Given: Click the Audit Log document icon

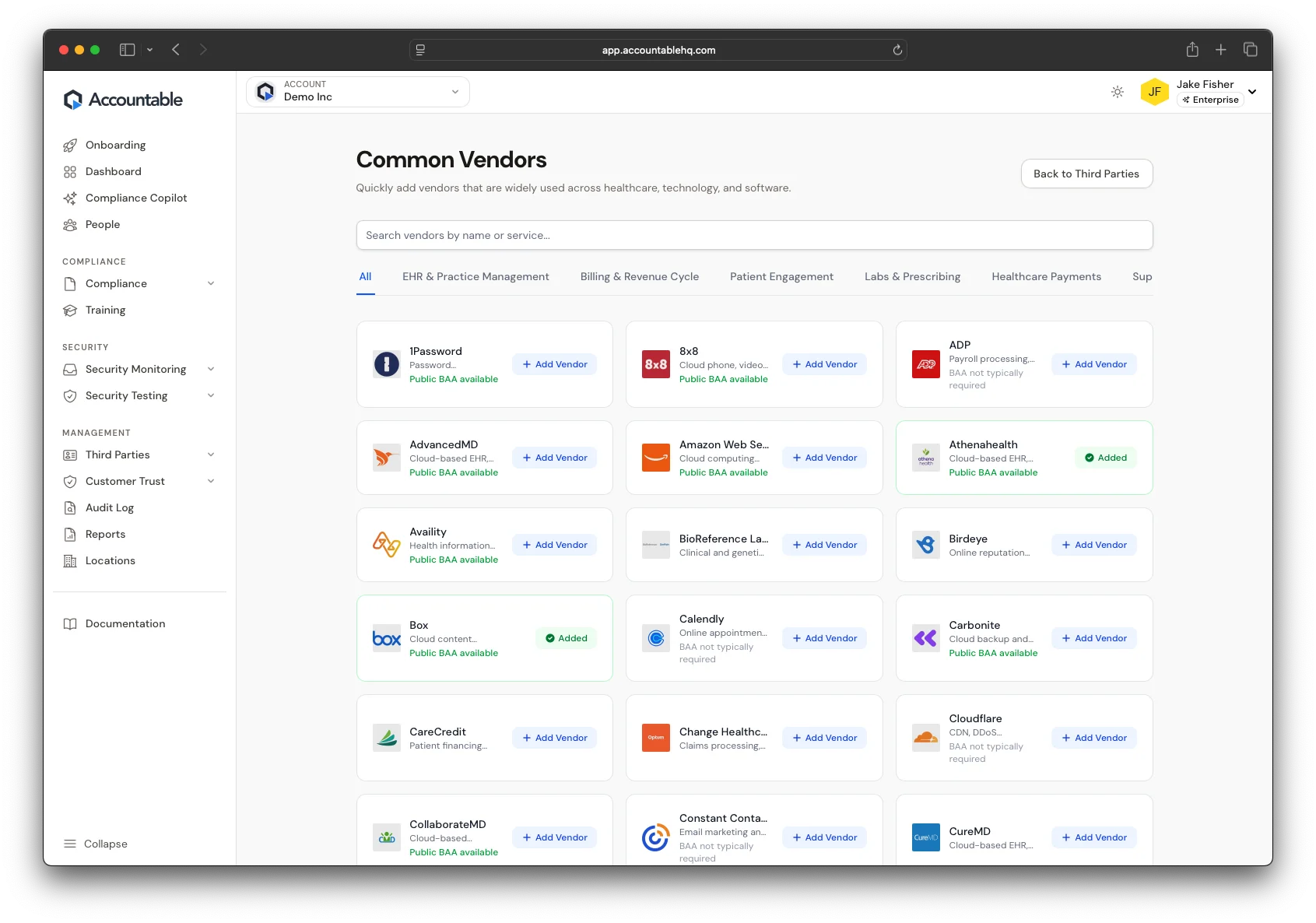Looking at the screenshot, I should (70, 508).
